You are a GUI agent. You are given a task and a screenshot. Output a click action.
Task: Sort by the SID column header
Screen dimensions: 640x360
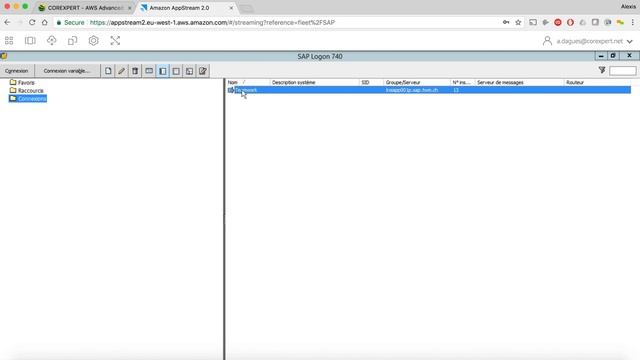click(x=371, y=82)
